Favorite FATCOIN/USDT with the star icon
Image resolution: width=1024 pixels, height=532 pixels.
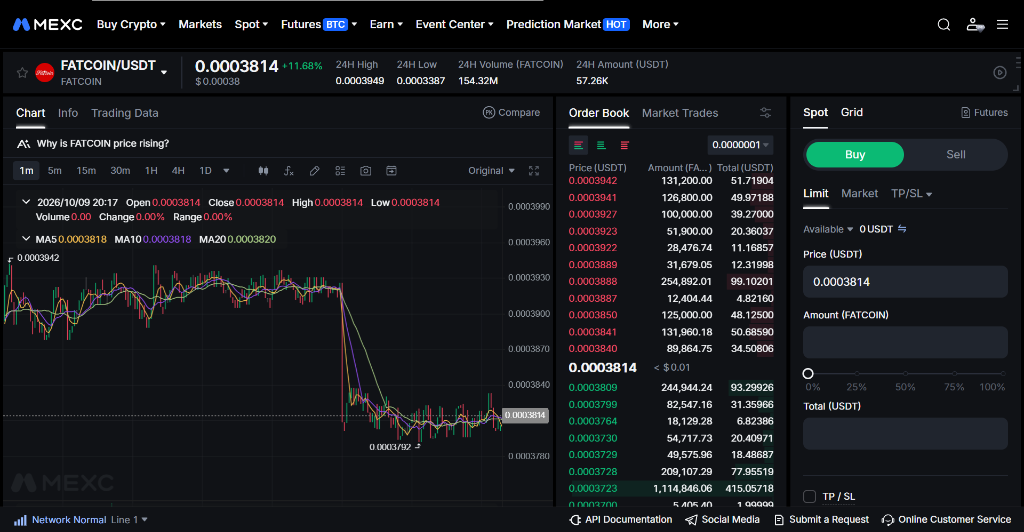coord(22,72)
